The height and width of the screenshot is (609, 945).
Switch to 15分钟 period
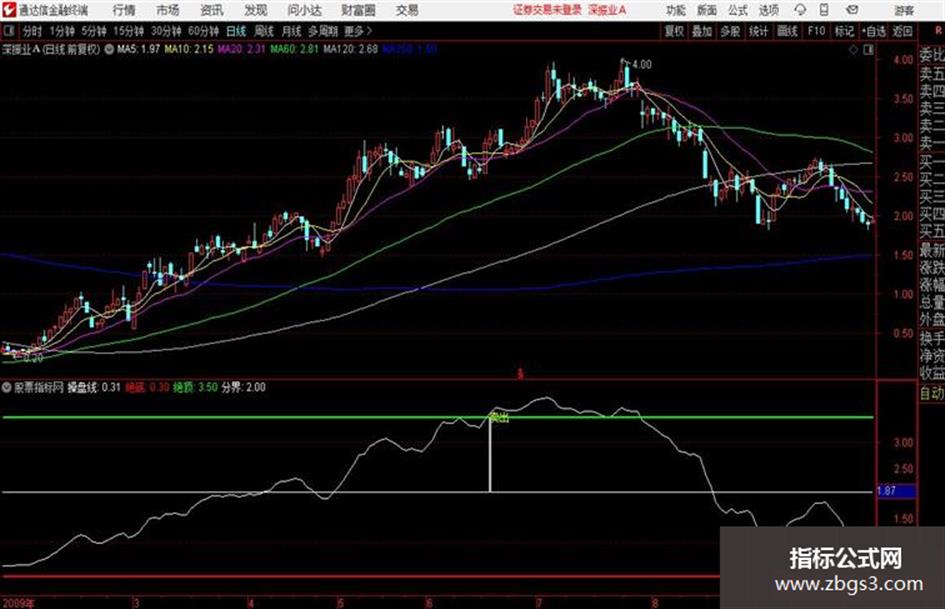[x=128, y=31]
